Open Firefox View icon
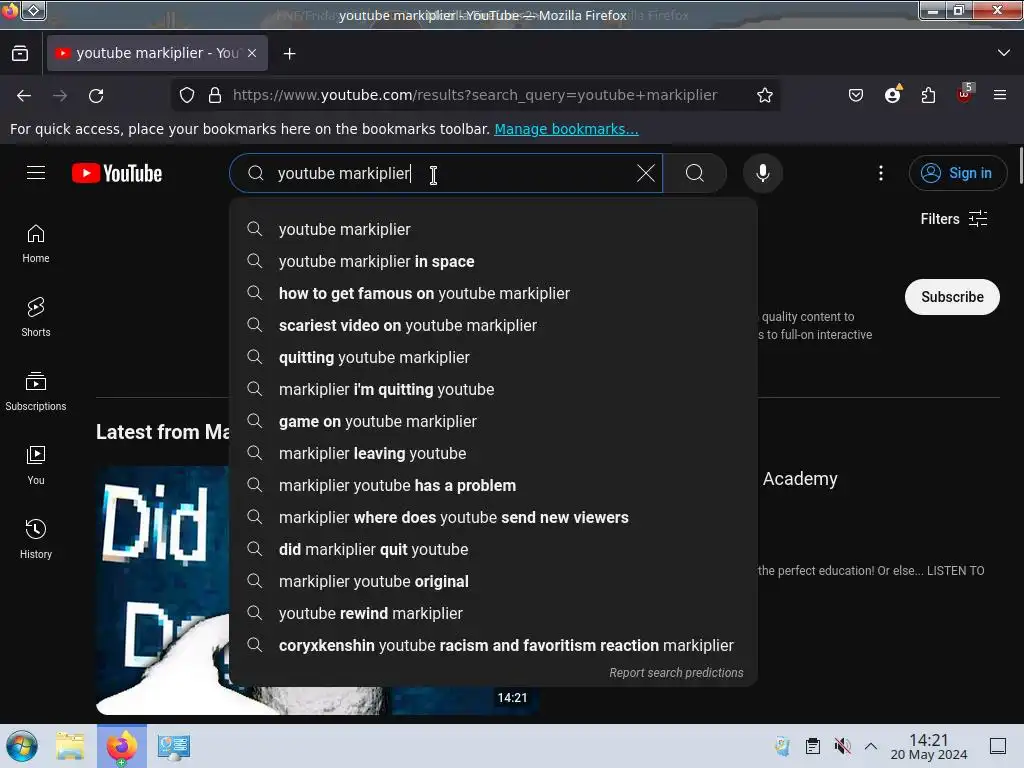The height and width of the screenshot is (768, 1024). coord(20,53)
